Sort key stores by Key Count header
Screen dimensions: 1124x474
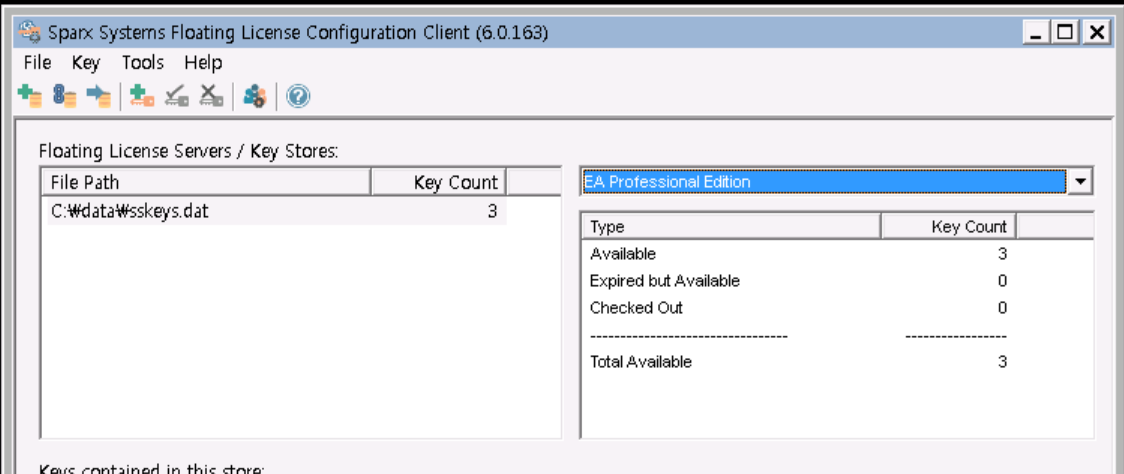[x=439, y=182]
